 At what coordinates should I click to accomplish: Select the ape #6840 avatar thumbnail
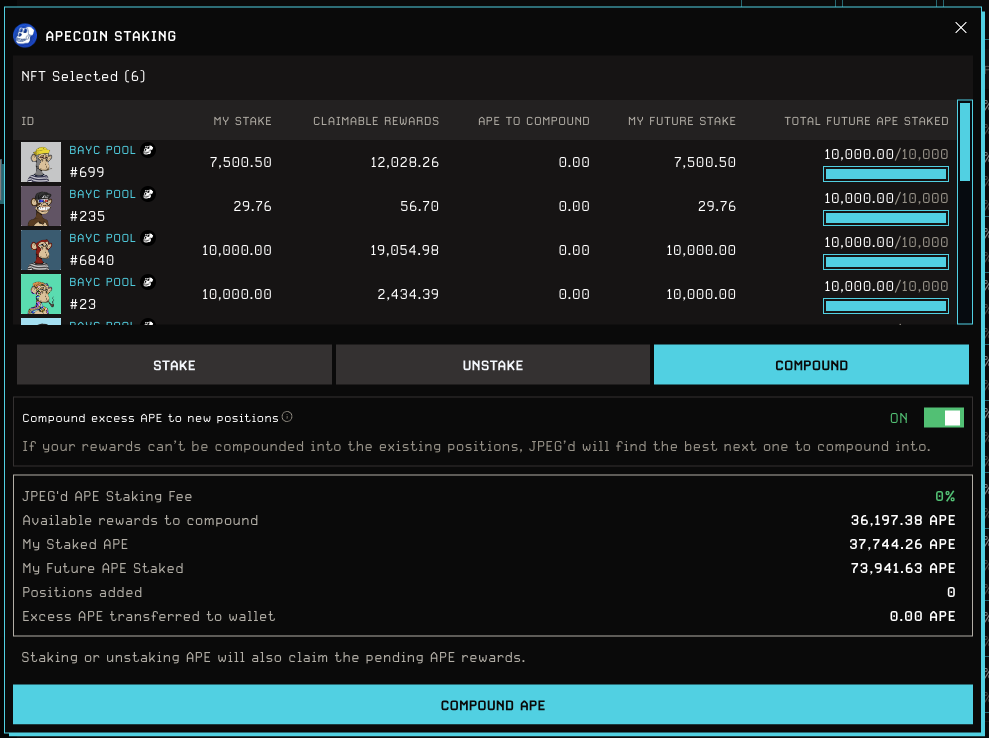(41, 250)
